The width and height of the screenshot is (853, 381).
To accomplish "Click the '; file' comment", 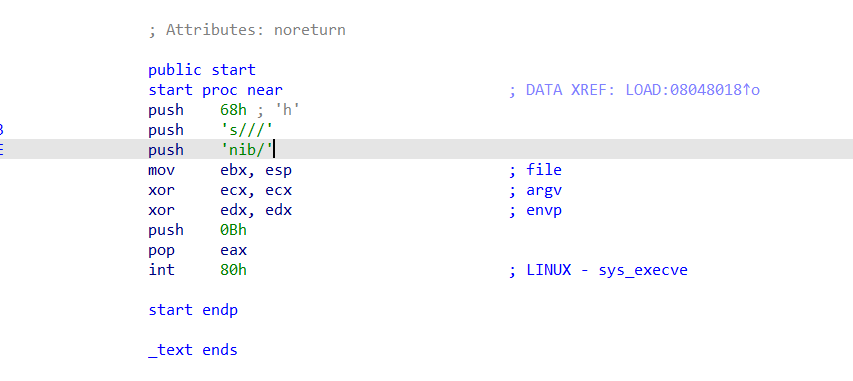I will click(535, 170).
